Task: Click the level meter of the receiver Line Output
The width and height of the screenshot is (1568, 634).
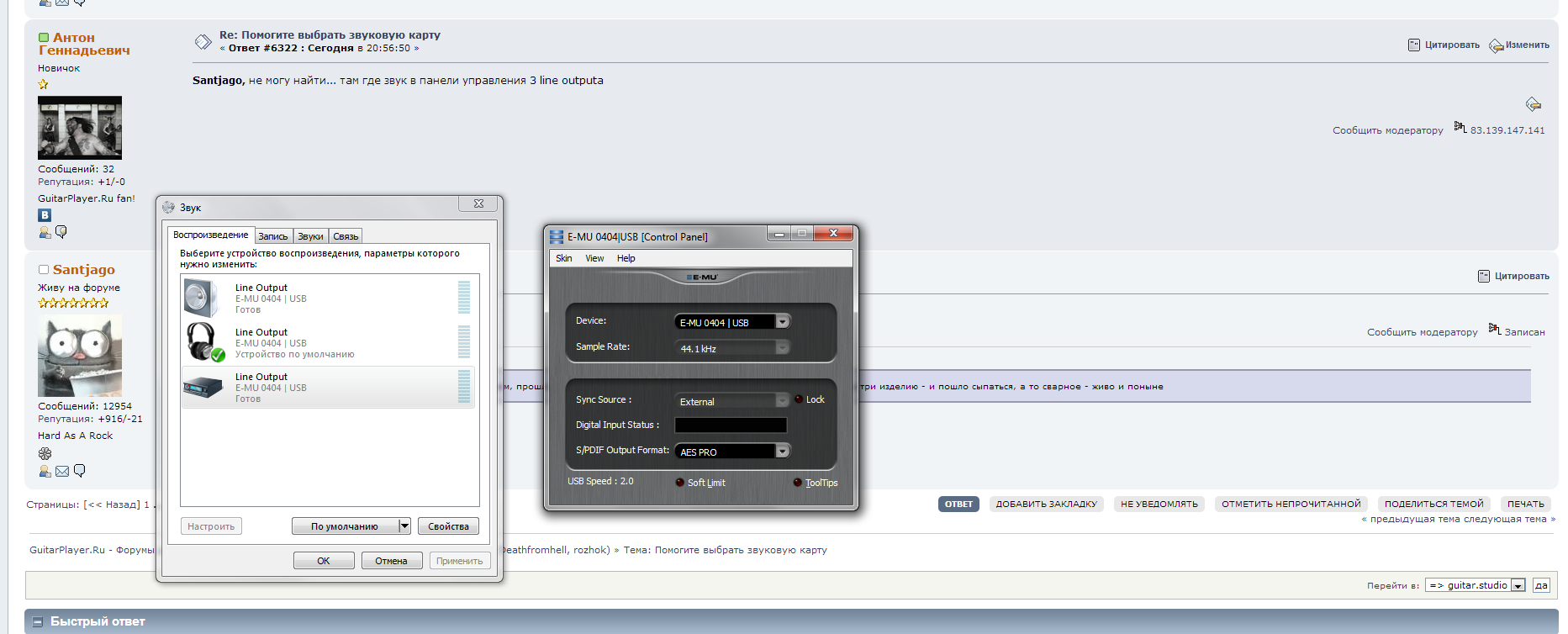Action: coord(464,387)
